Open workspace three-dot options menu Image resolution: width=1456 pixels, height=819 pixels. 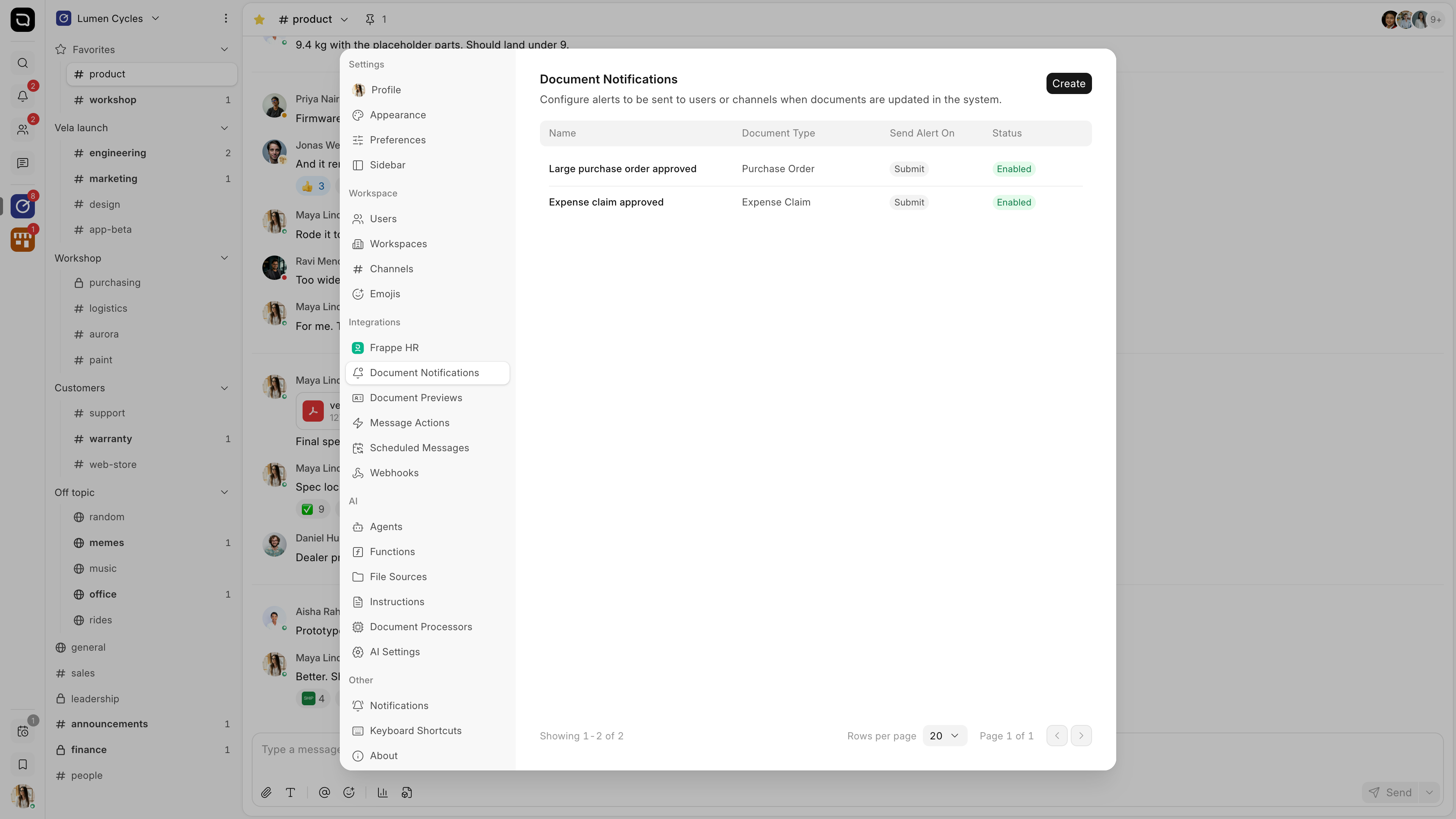click(226, 18)
